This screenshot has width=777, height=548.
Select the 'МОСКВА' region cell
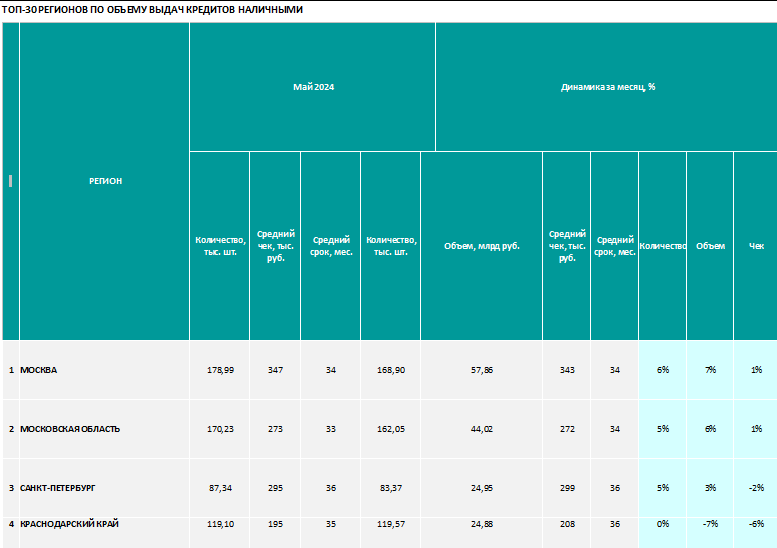coord(105,370)
